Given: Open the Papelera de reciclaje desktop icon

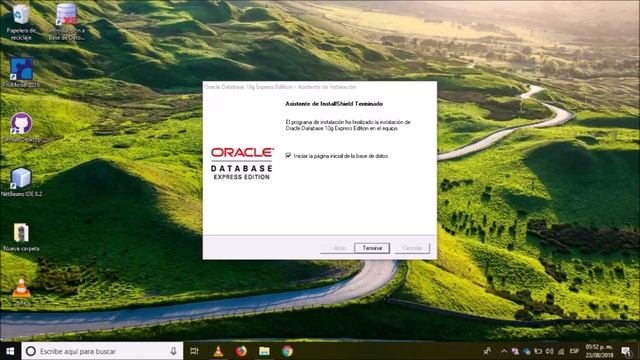Looking at the screenshot, I should point(21,21).
